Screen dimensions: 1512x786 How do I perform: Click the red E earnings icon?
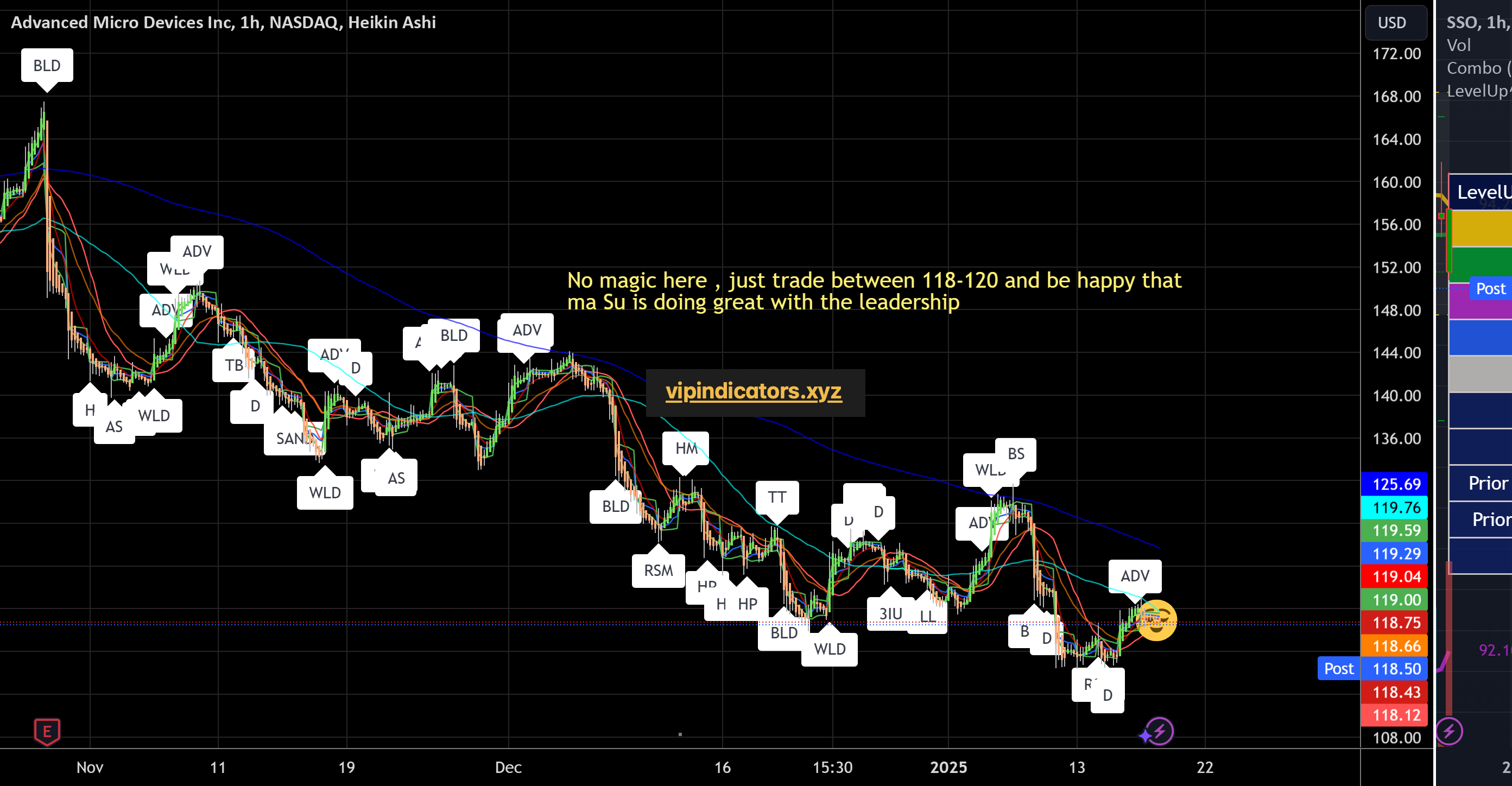(47, 731)
